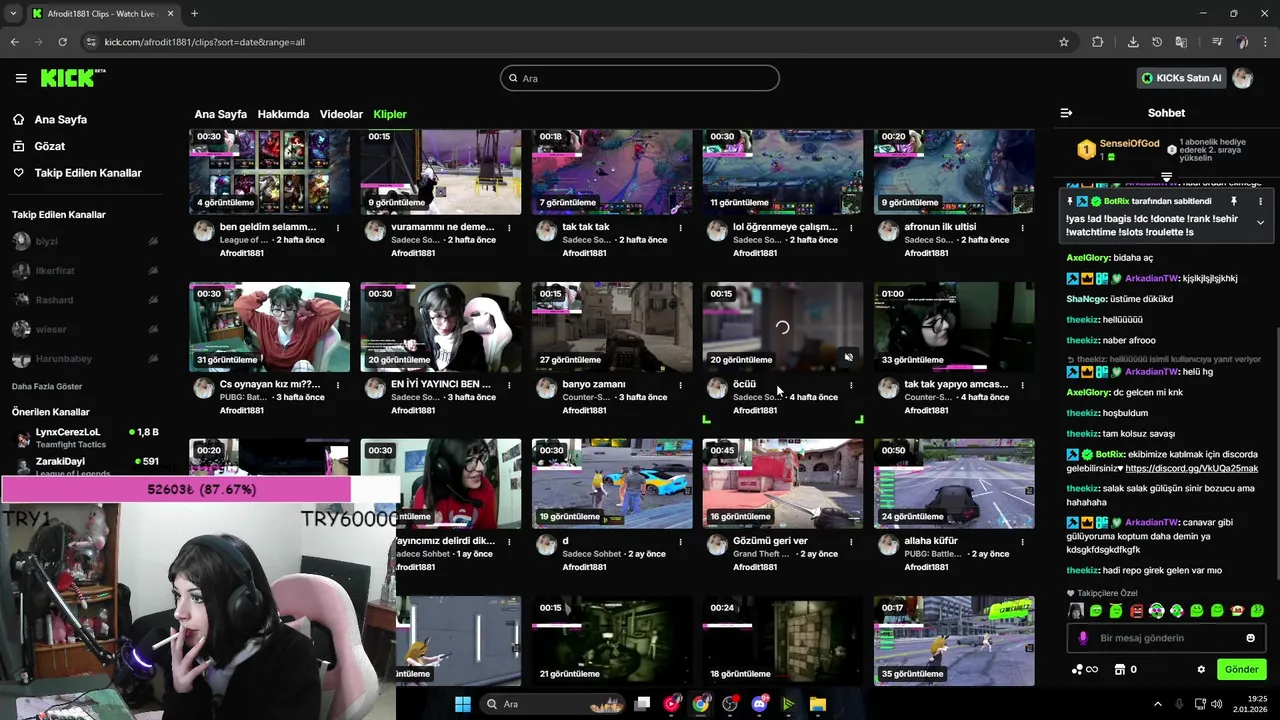Switch to the 'Videolar' tab
1280x720 pixels.
(341, 114)
